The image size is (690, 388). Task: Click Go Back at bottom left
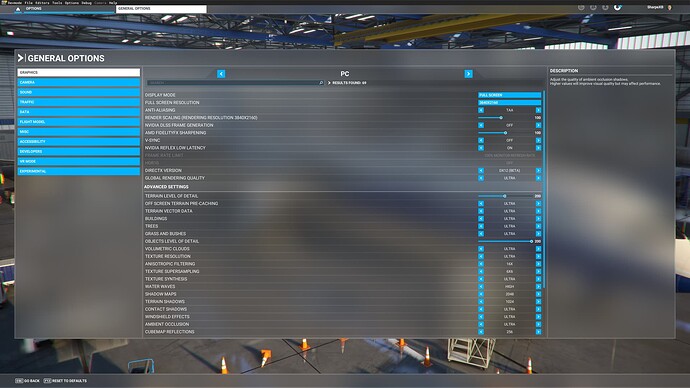pos(27,381)
